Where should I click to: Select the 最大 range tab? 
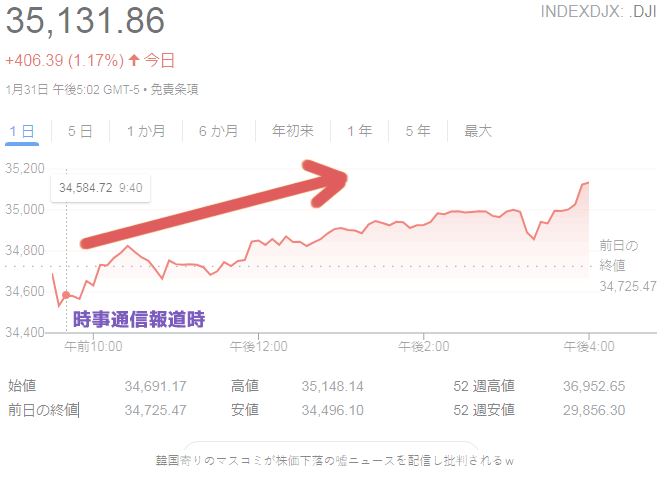click(478, 131)
